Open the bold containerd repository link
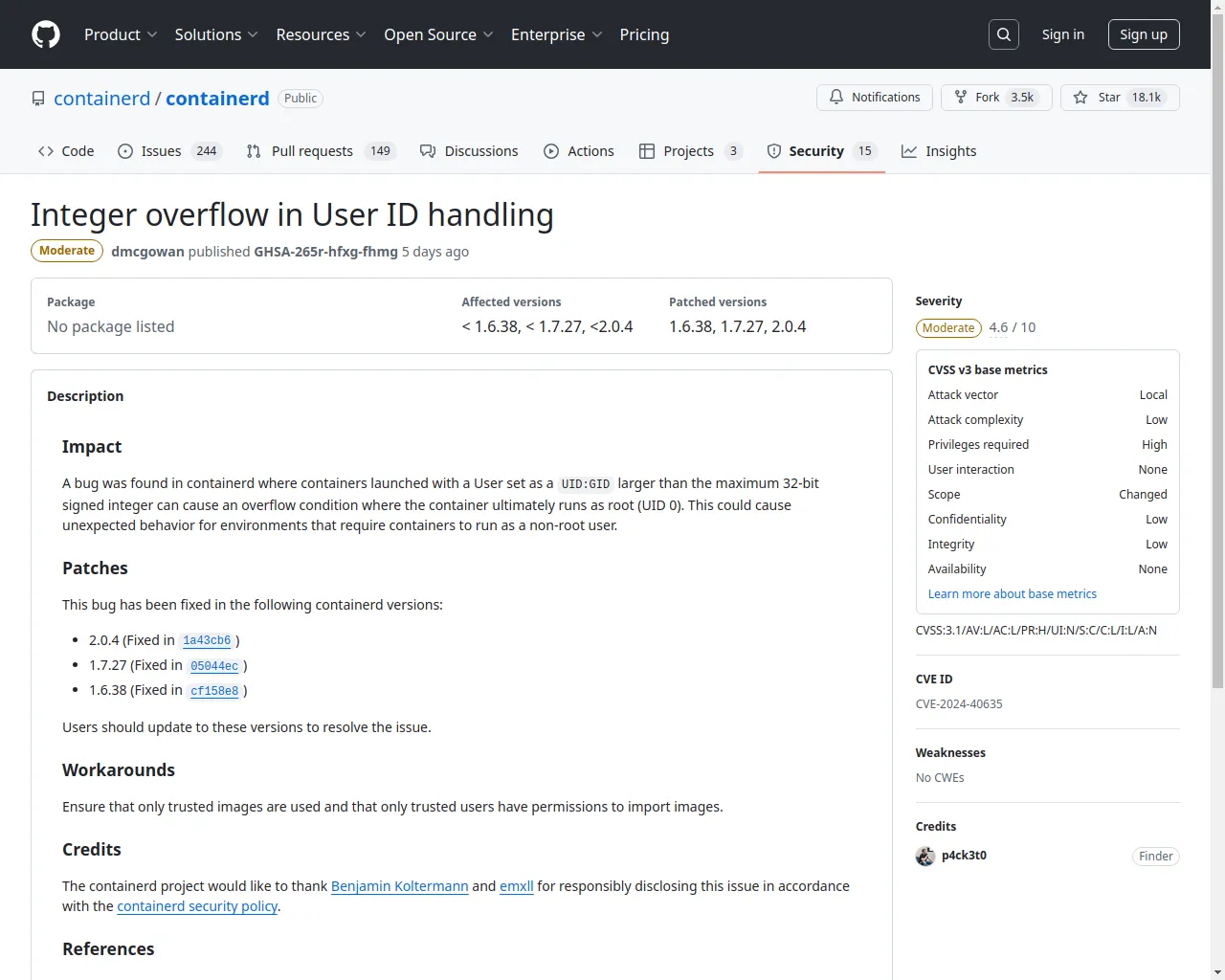The width and height of the screenshot is (1225, 980). (x=217, y=99)
